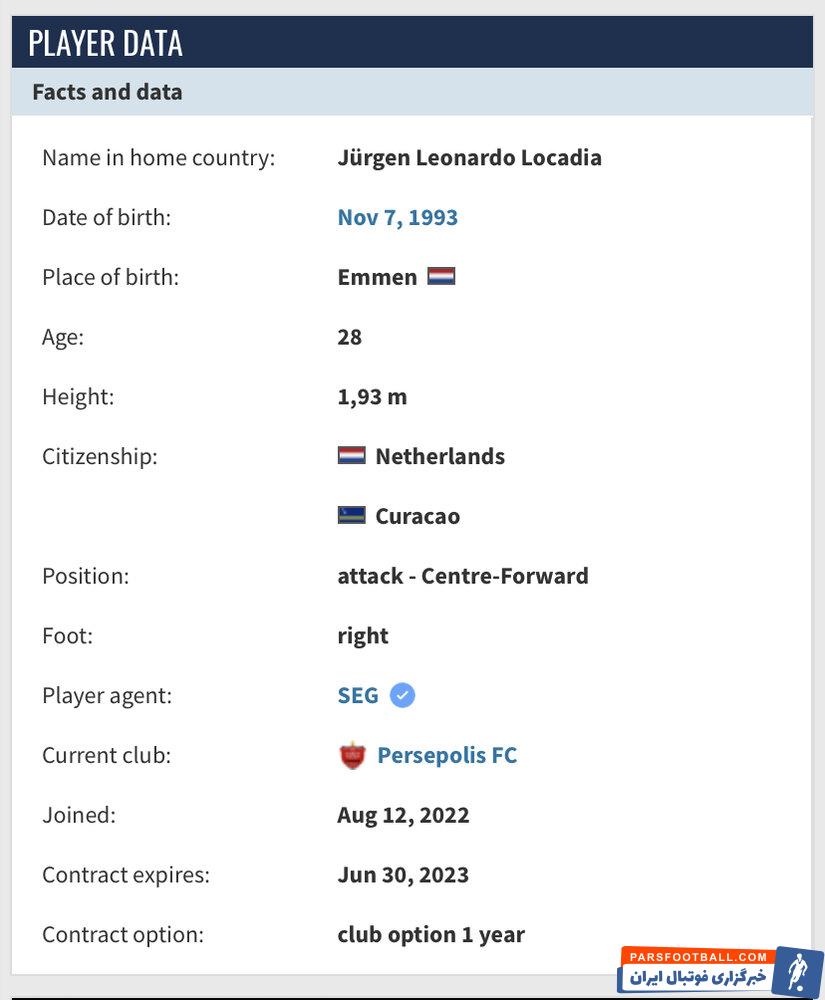Click the 1,93 m height value
The width and height of the screenshot is (825, 1000).
click(x=372, y=396)
